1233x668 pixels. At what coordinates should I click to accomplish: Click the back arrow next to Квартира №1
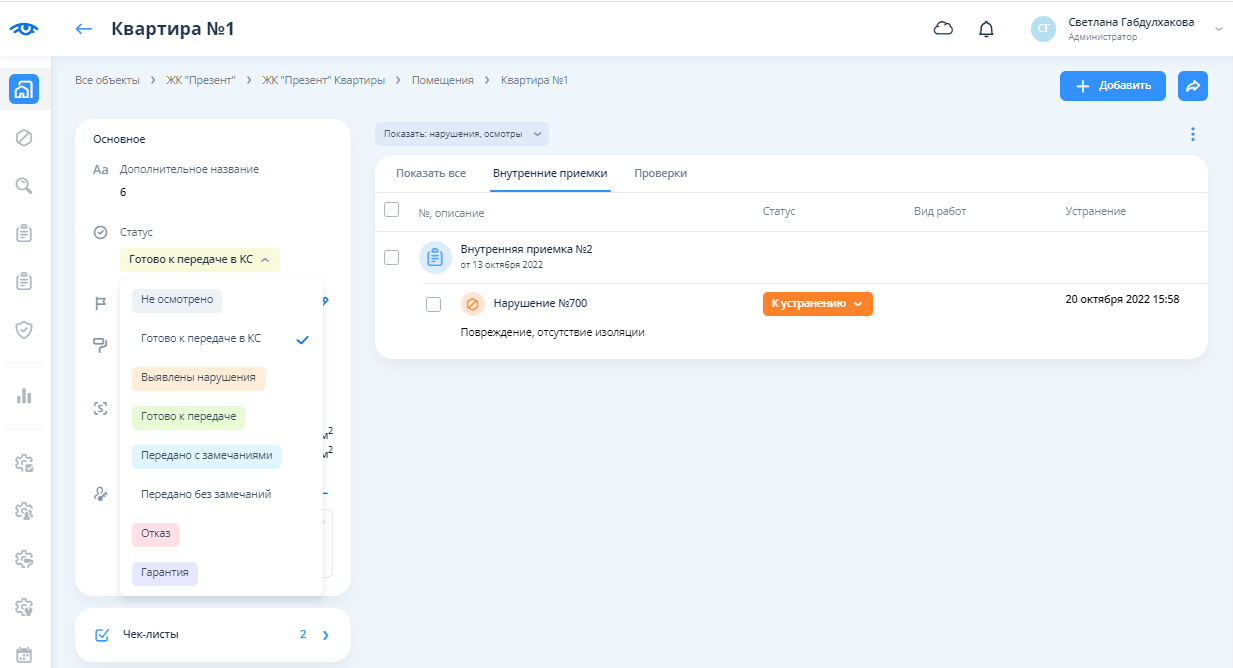(84, 29)
